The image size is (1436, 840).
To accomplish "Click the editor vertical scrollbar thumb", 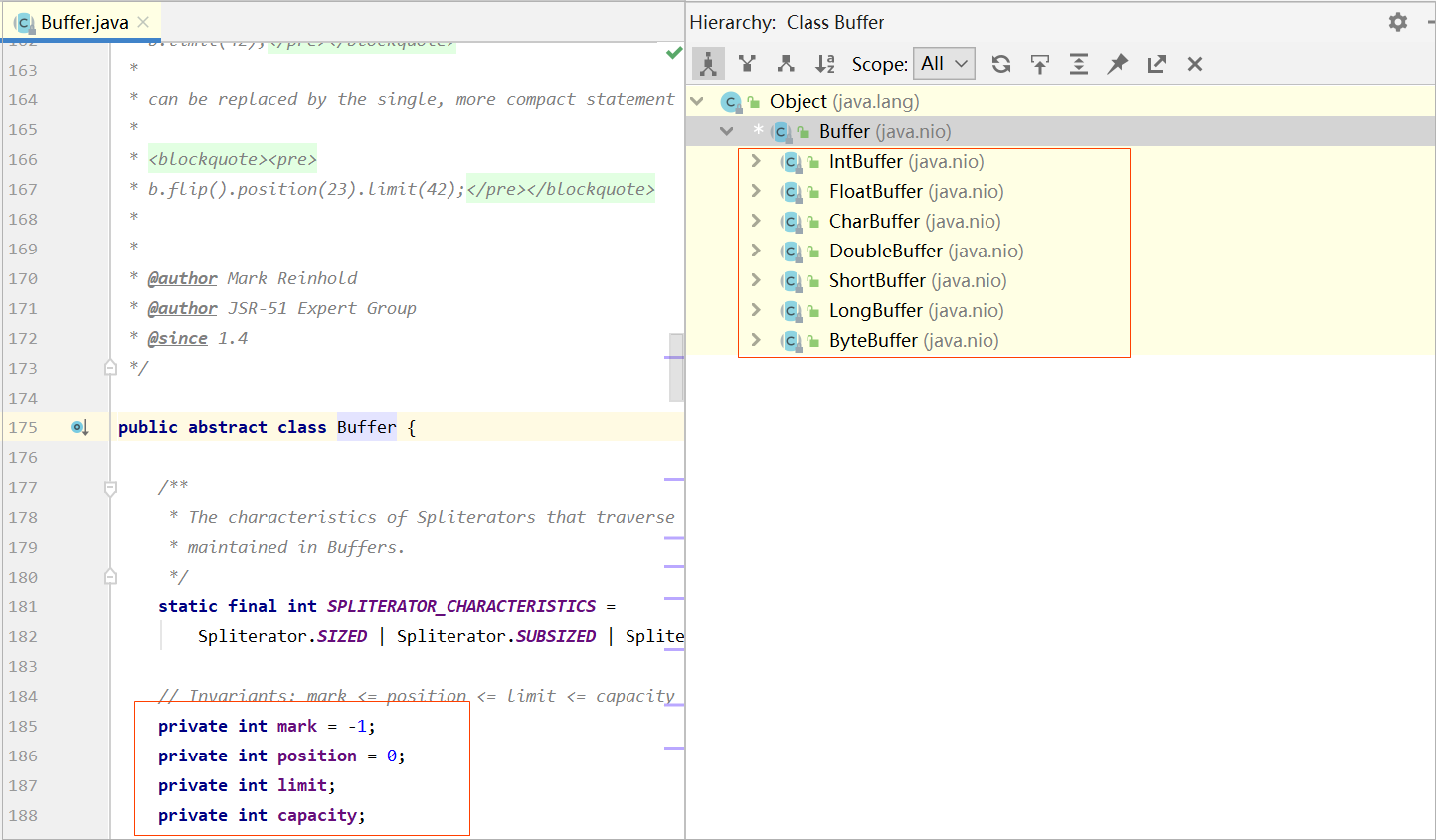I will tap(676, 367).
